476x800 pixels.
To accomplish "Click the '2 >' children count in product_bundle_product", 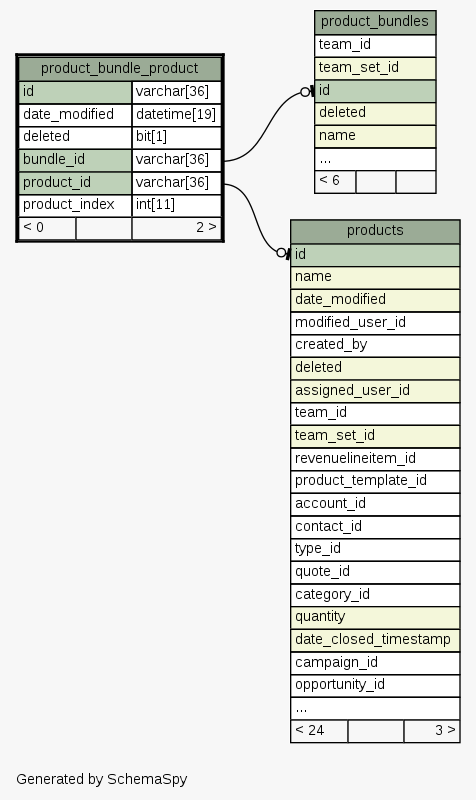I will 177,228.
